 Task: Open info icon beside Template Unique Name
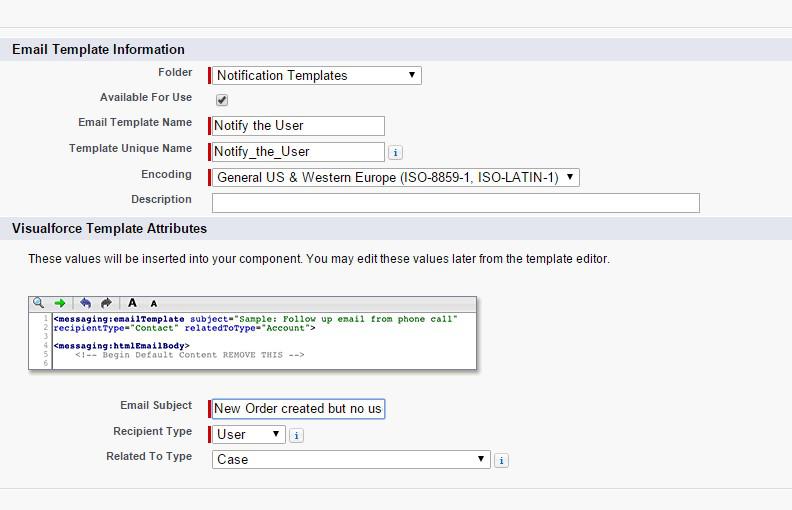pyautogui.click(x=395, y=152)
